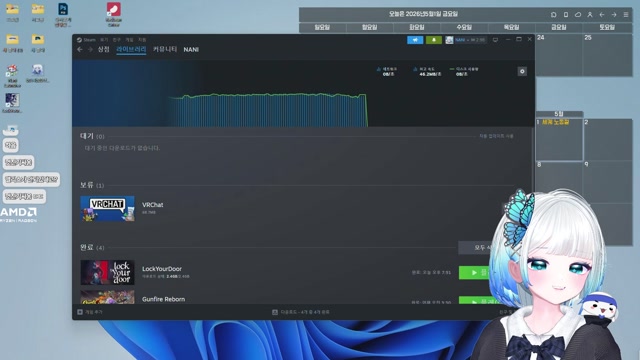Click the auto-update link in the queue header
This screenshot has height=360, width=640.
tap(496, 136)
